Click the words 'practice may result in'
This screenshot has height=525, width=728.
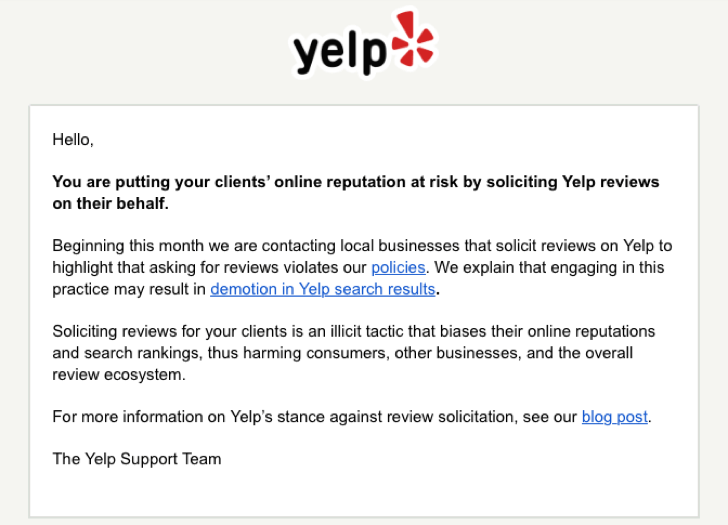(x=129, y=289)
